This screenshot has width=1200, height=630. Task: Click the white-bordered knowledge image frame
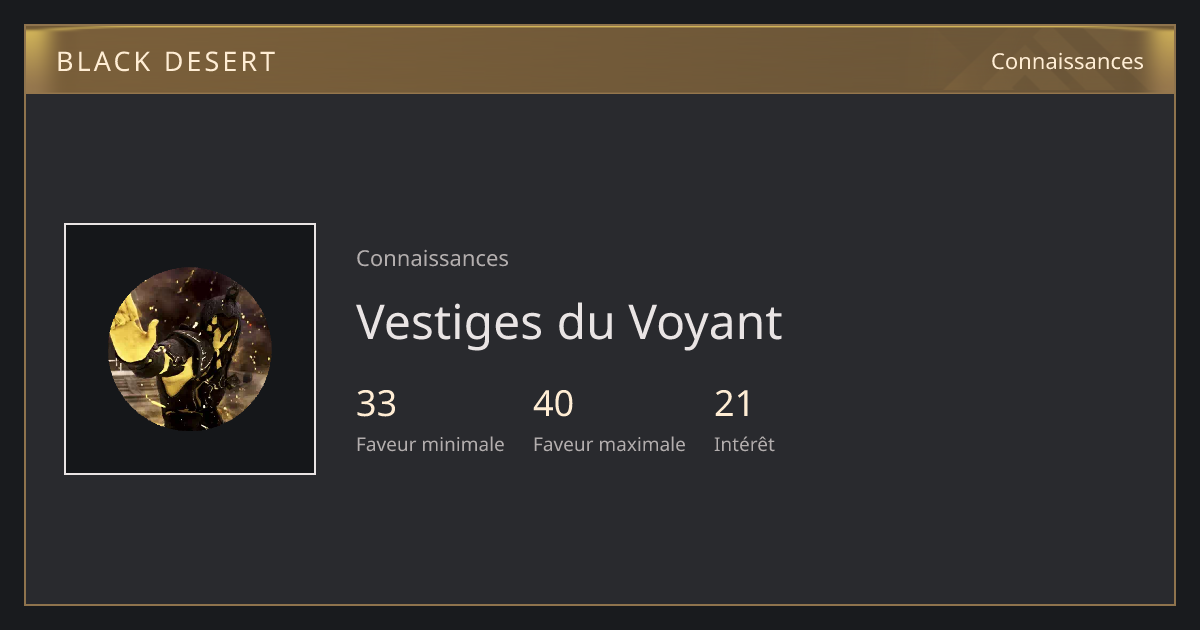pyautogui.click(x=190, y=349)
